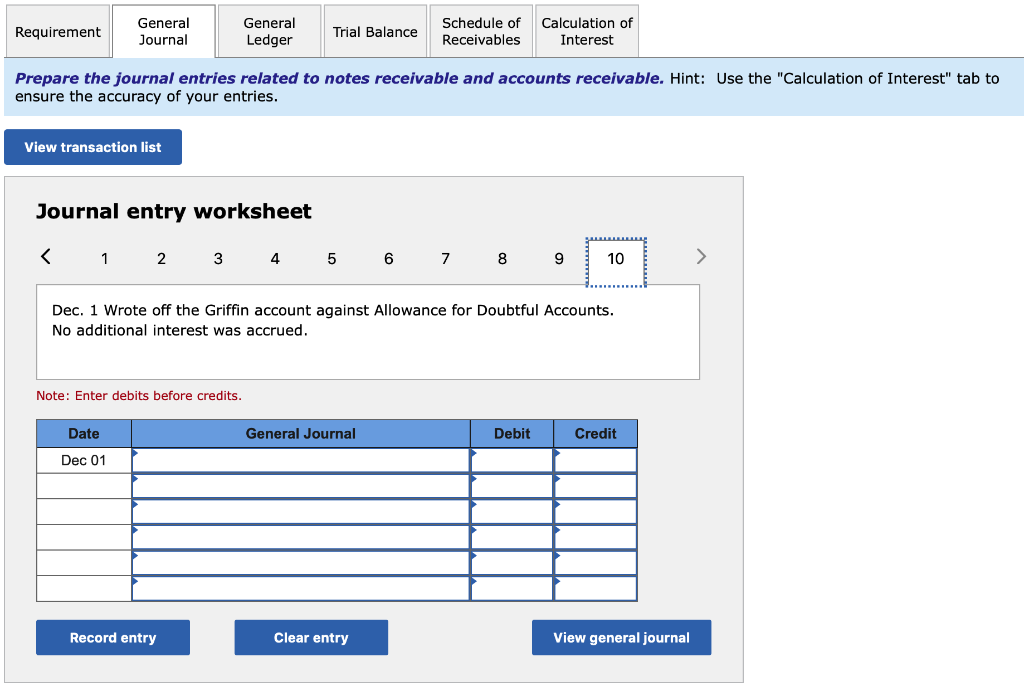Click the Credit field of the first row
Viewport: 1024px width, 691px height.
coord(595,459)
